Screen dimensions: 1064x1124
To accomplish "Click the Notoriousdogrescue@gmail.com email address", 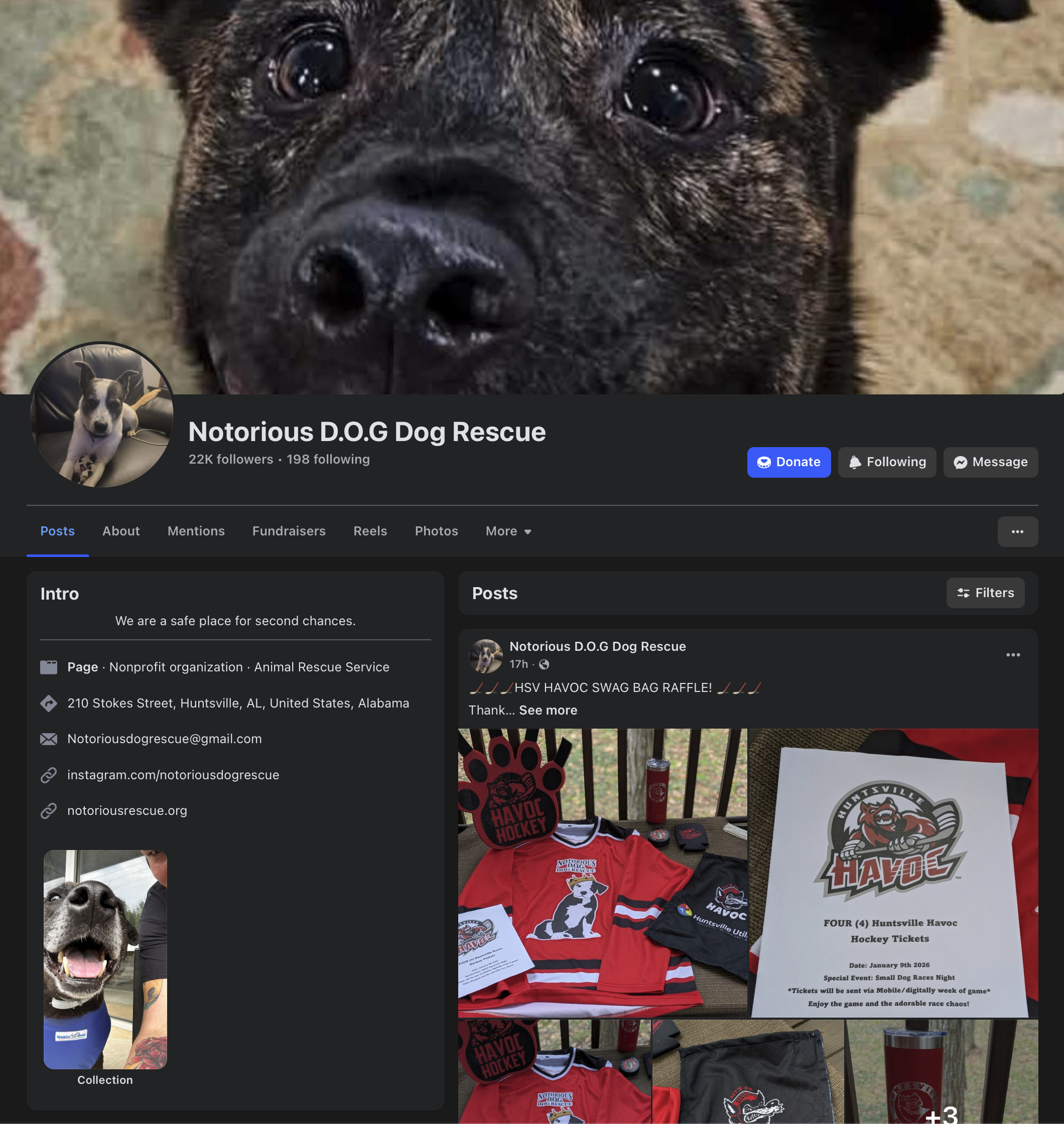I will [x=165, y=739].
